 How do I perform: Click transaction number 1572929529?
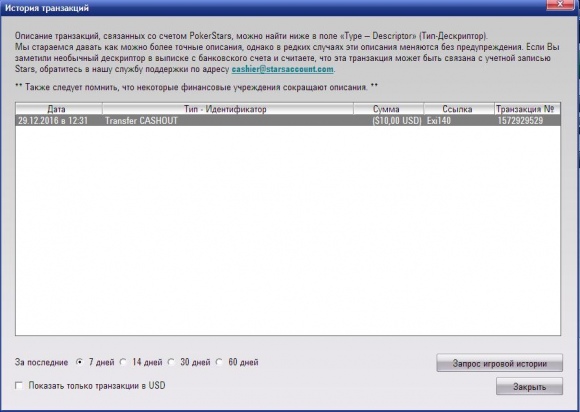point(520,121)
